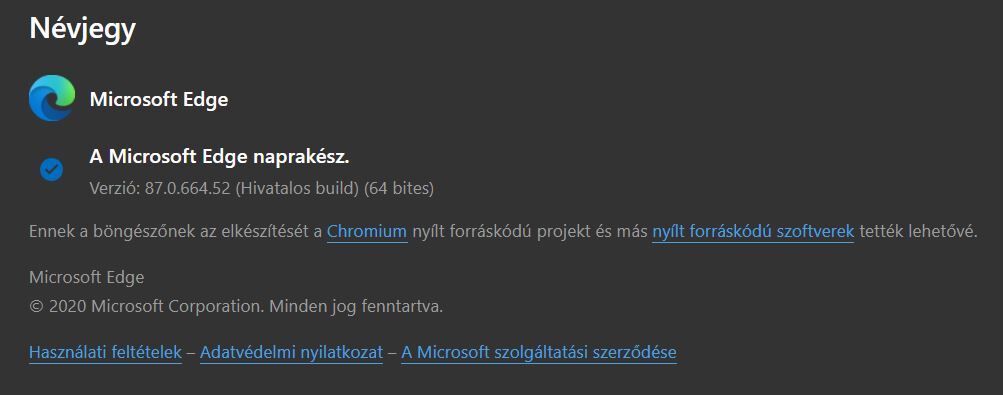Click the 'A Microsoft Edge naprakész.' status text
Viewport: 1003px width, 395px height.
(x=219, y=157)
